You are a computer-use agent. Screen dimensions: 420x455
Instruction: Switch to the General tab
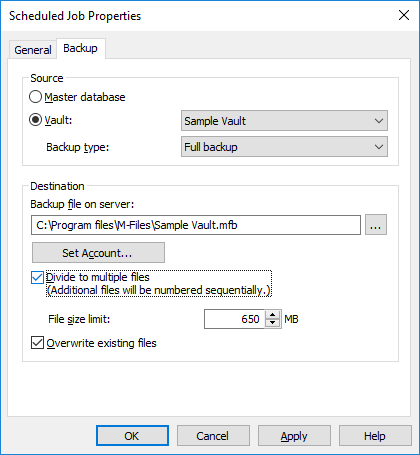[33, 50]
